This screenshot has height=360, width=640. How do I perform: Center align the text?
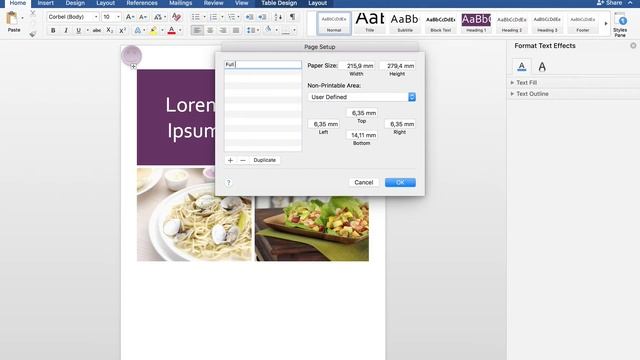(x=210, y=30)
